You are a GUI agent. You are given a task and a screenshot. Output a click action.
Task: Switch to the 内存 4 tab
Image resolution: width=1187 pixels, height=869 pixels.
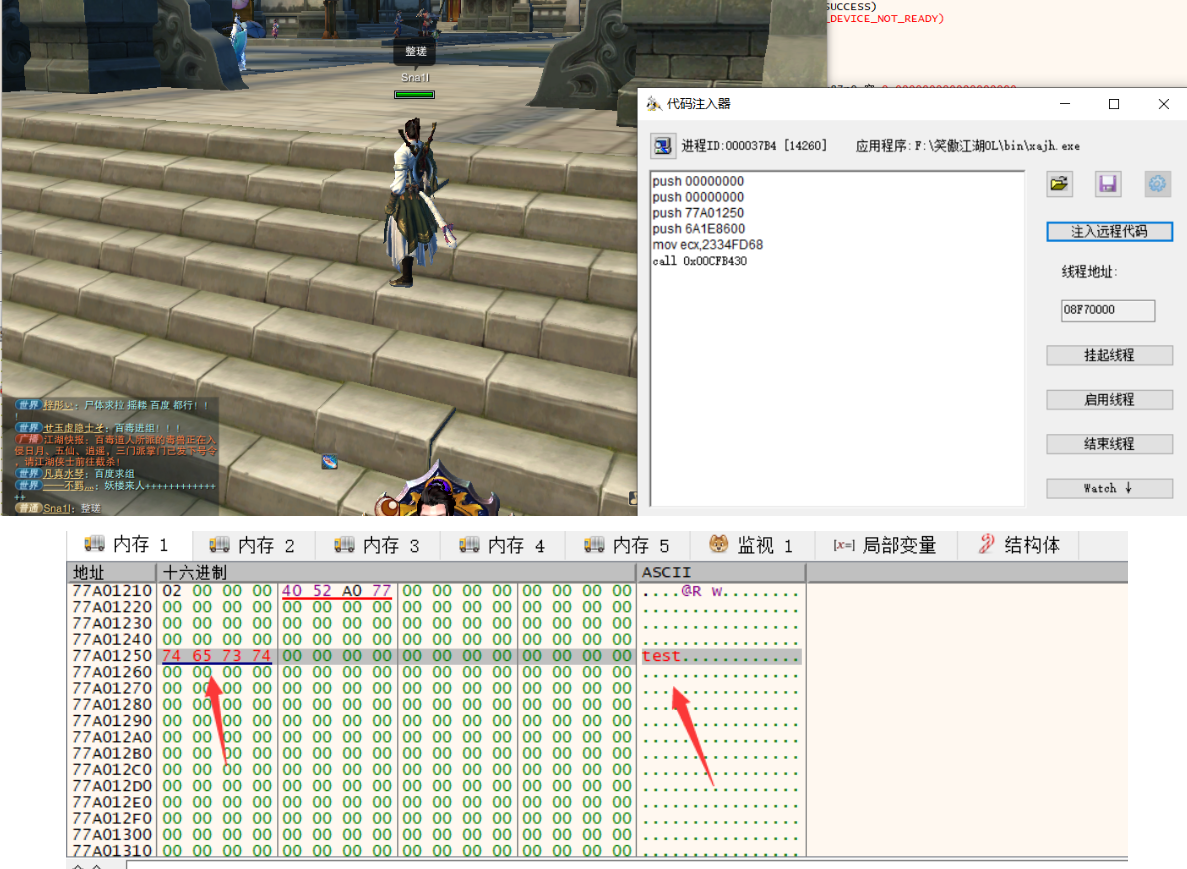pos(501,545)
